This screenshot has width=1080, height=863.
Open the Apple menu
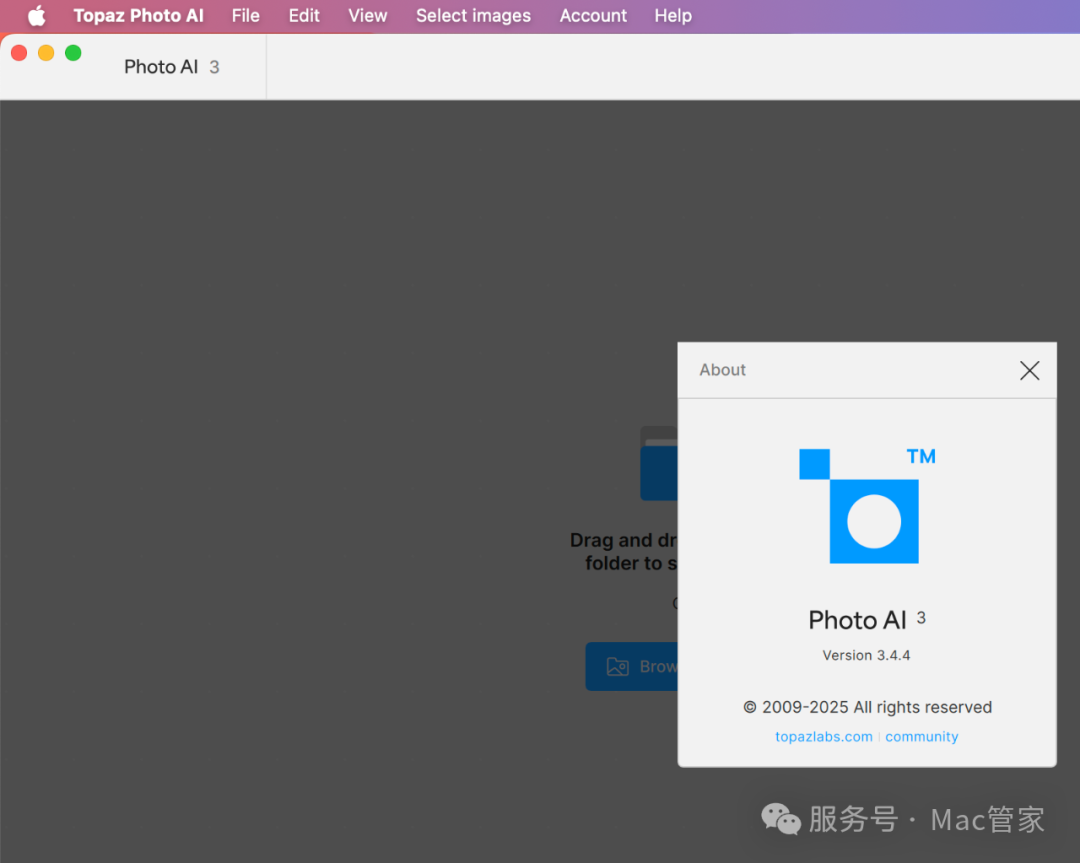coord(36,16)
